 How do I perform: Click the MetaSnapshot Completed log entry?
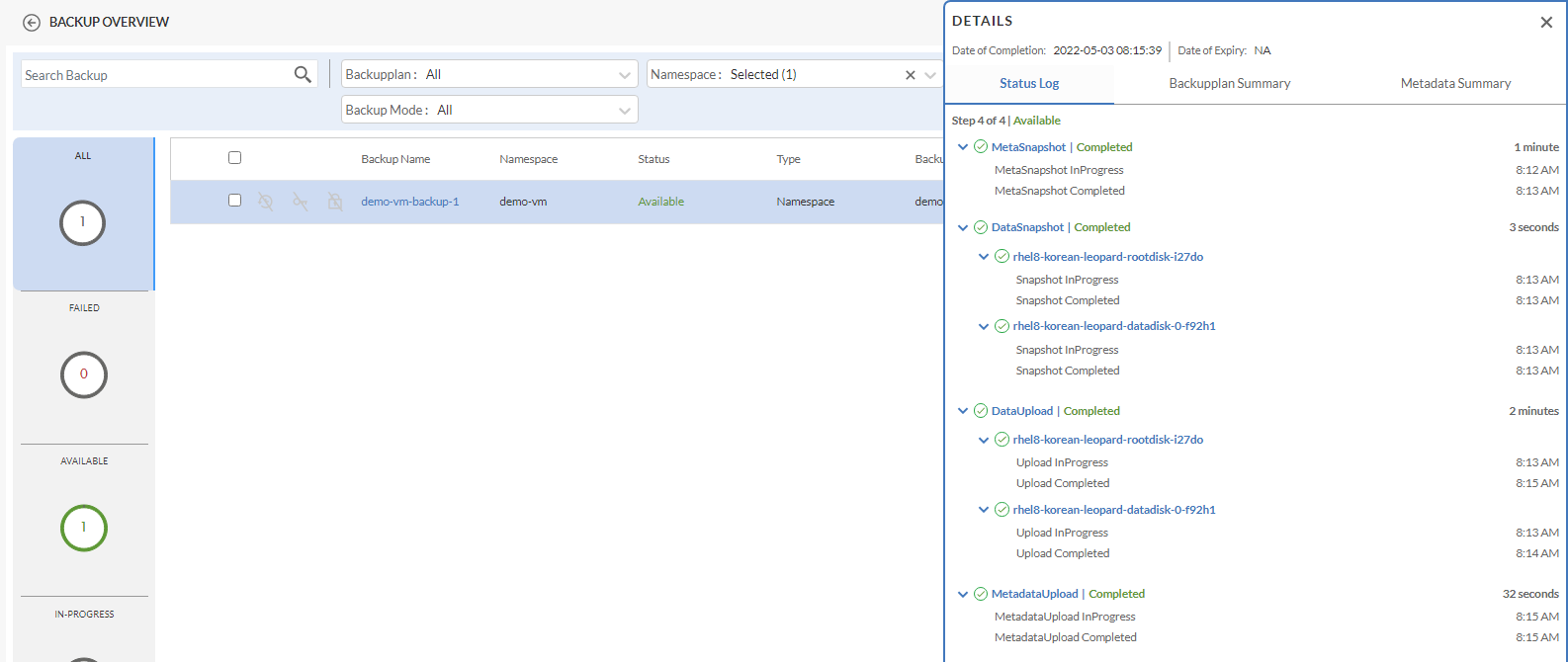(x=1060, y=191)
